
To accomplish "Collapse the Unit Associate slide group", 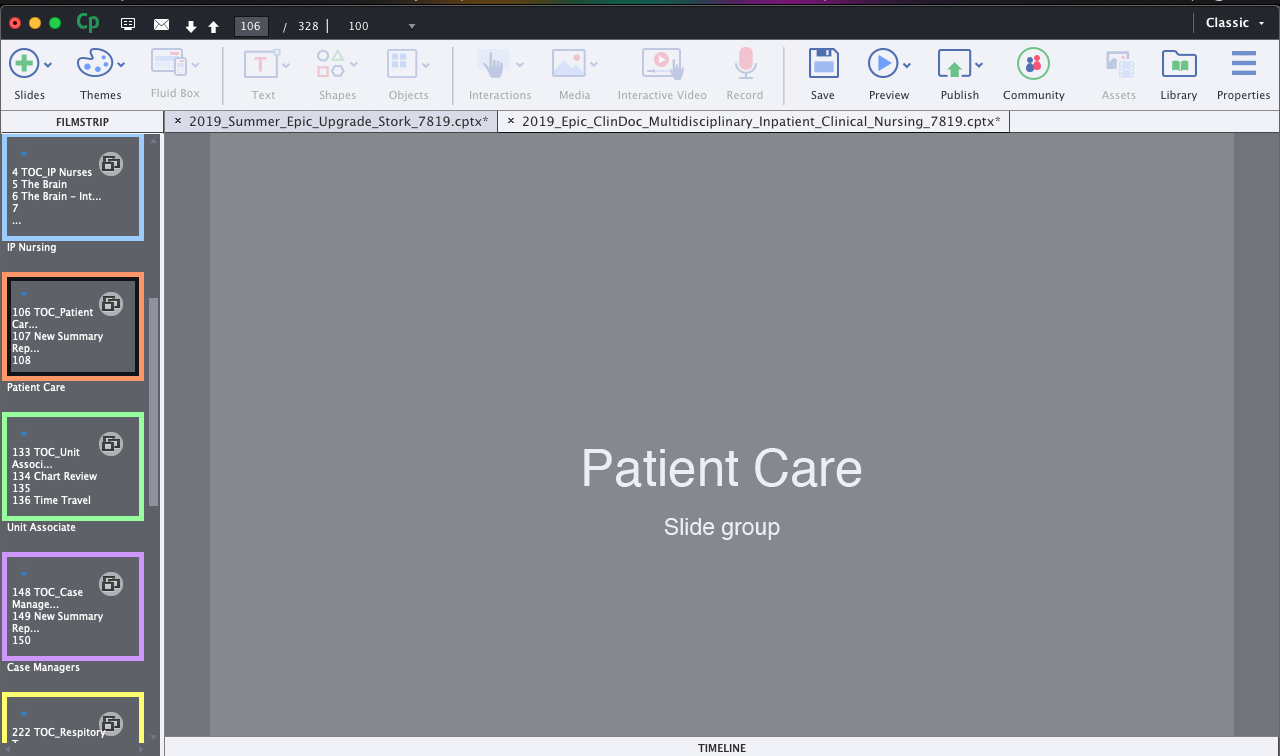I will pos(24,434).
